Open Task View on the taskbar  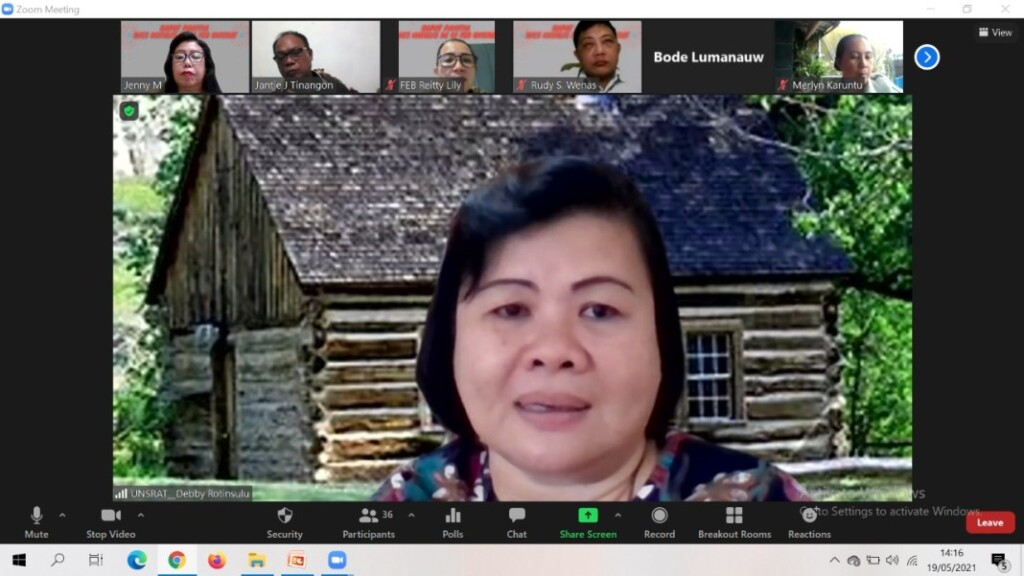pyautogui.click(x=96, y=560)
